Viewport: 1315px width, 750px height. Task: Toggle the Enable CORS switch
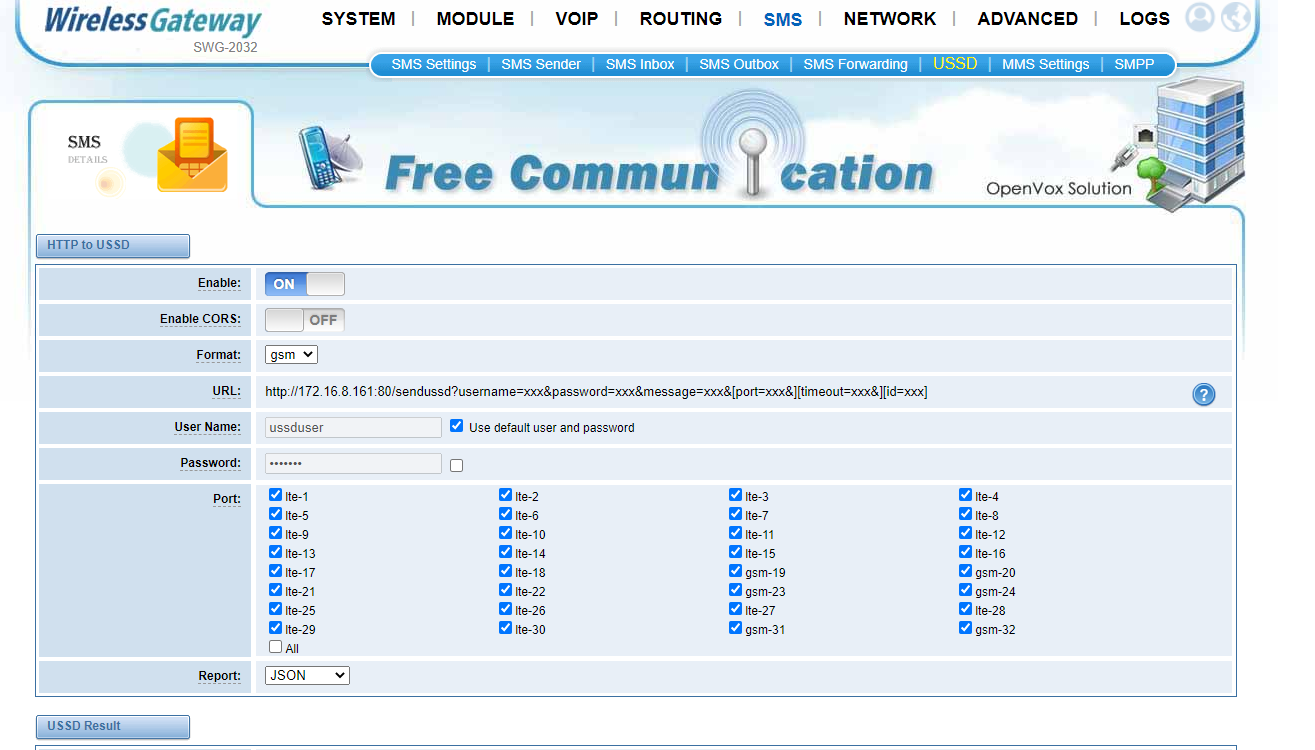click(305, 320)
